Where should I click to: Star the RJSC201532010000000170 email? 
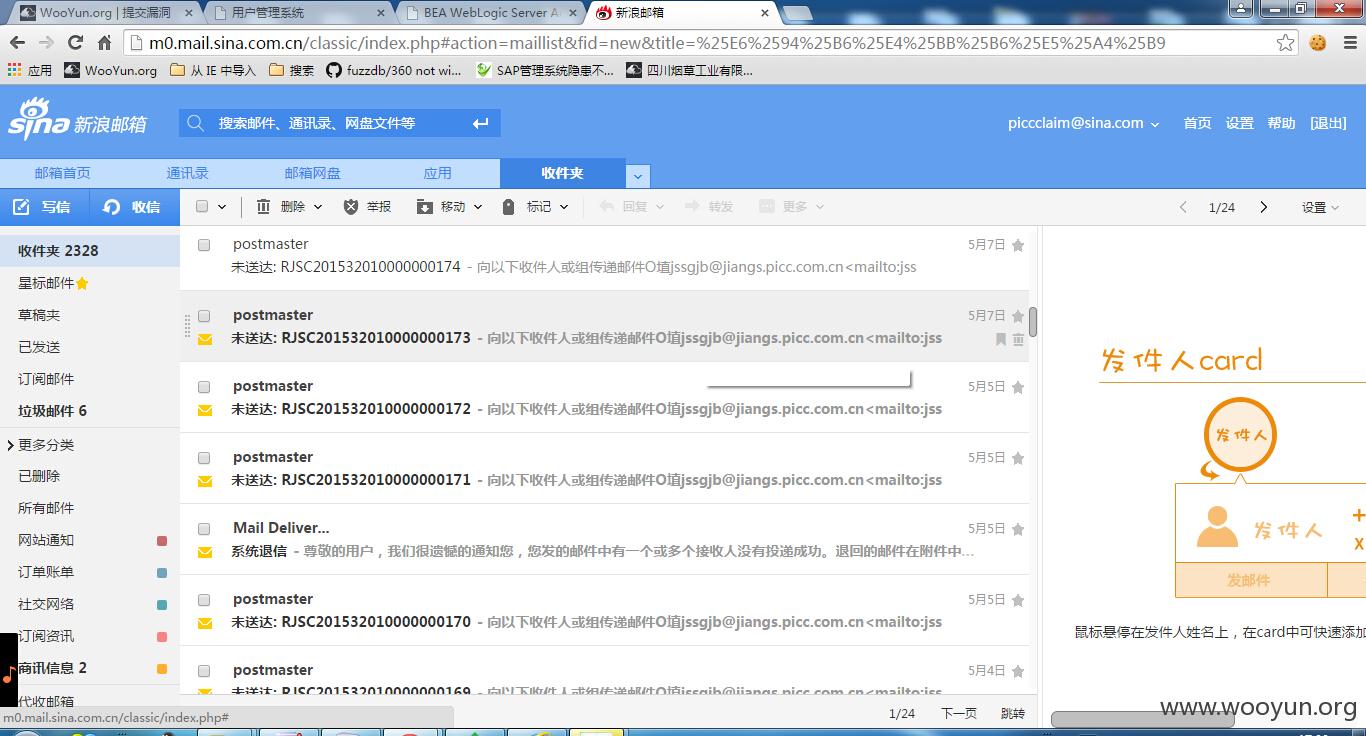point(1018,600)
